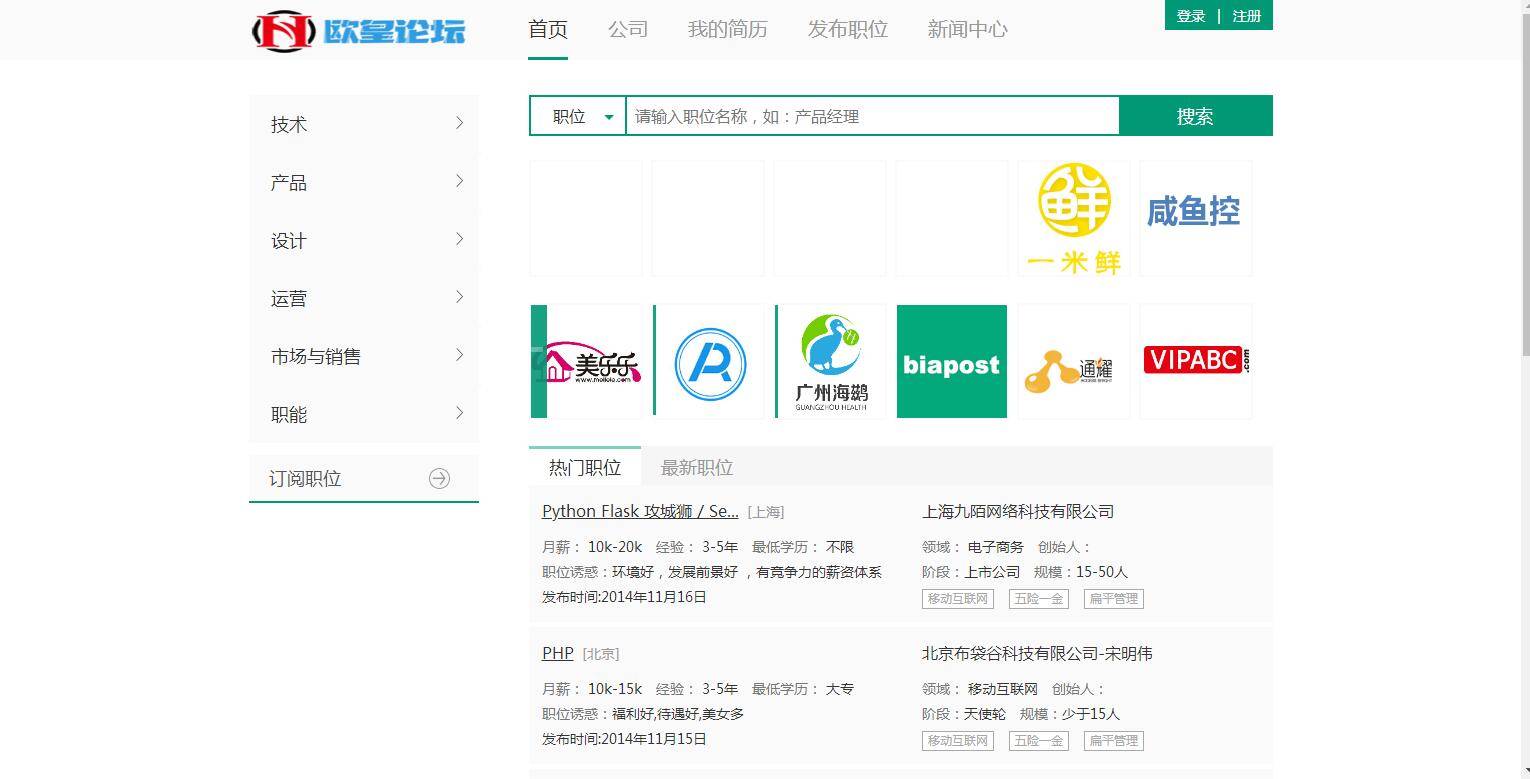Image resolution: width=1530 pixels, height=779 pixels.
Task: Click the 注册 link
Action: pos(1247,16)
